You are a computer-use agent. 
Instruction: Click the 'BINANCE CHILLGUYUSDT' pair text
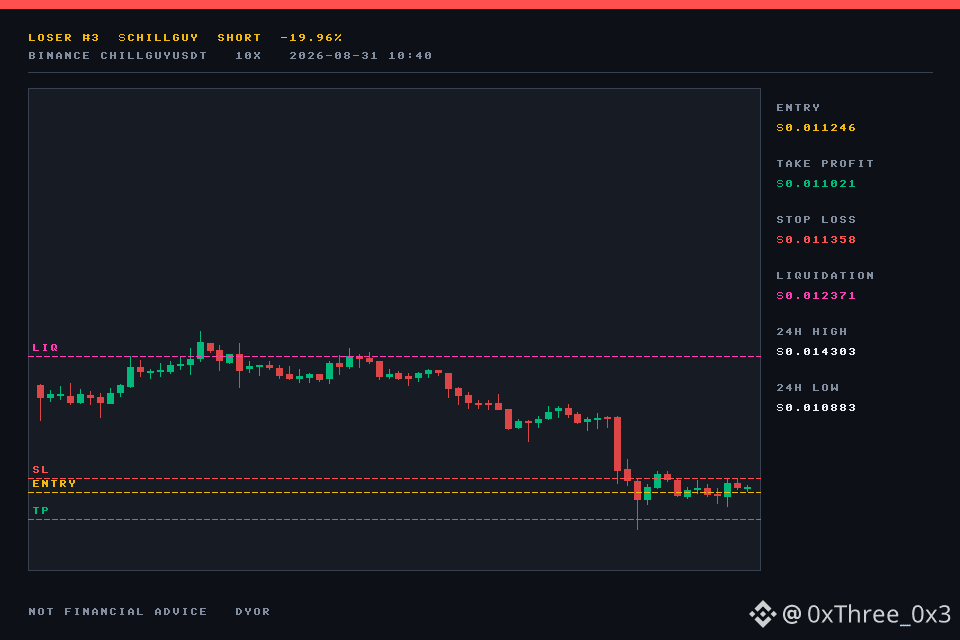click(118, 56)
